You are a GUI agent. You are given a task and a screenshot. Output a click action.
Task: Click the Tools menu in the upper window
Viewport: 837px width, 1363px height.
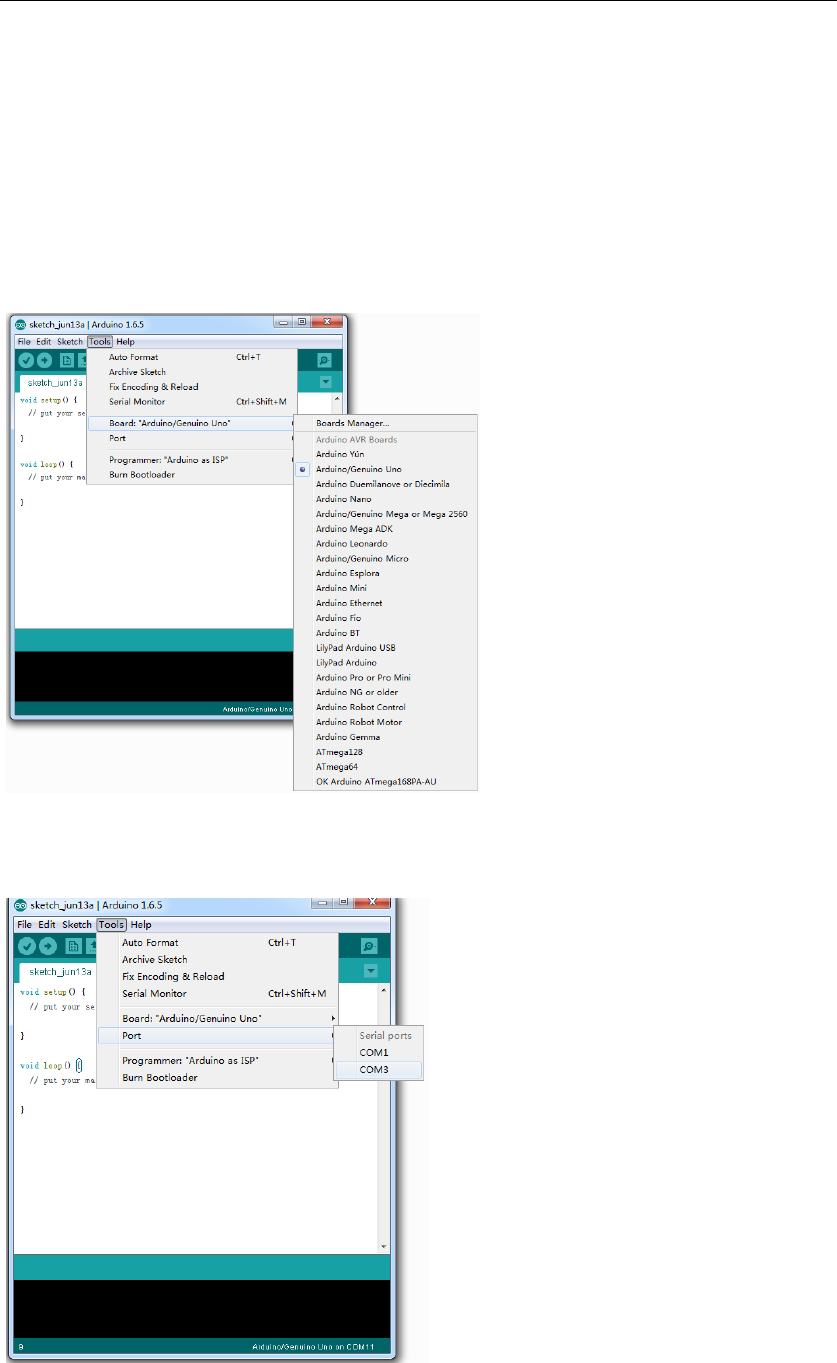pos(100,342)
